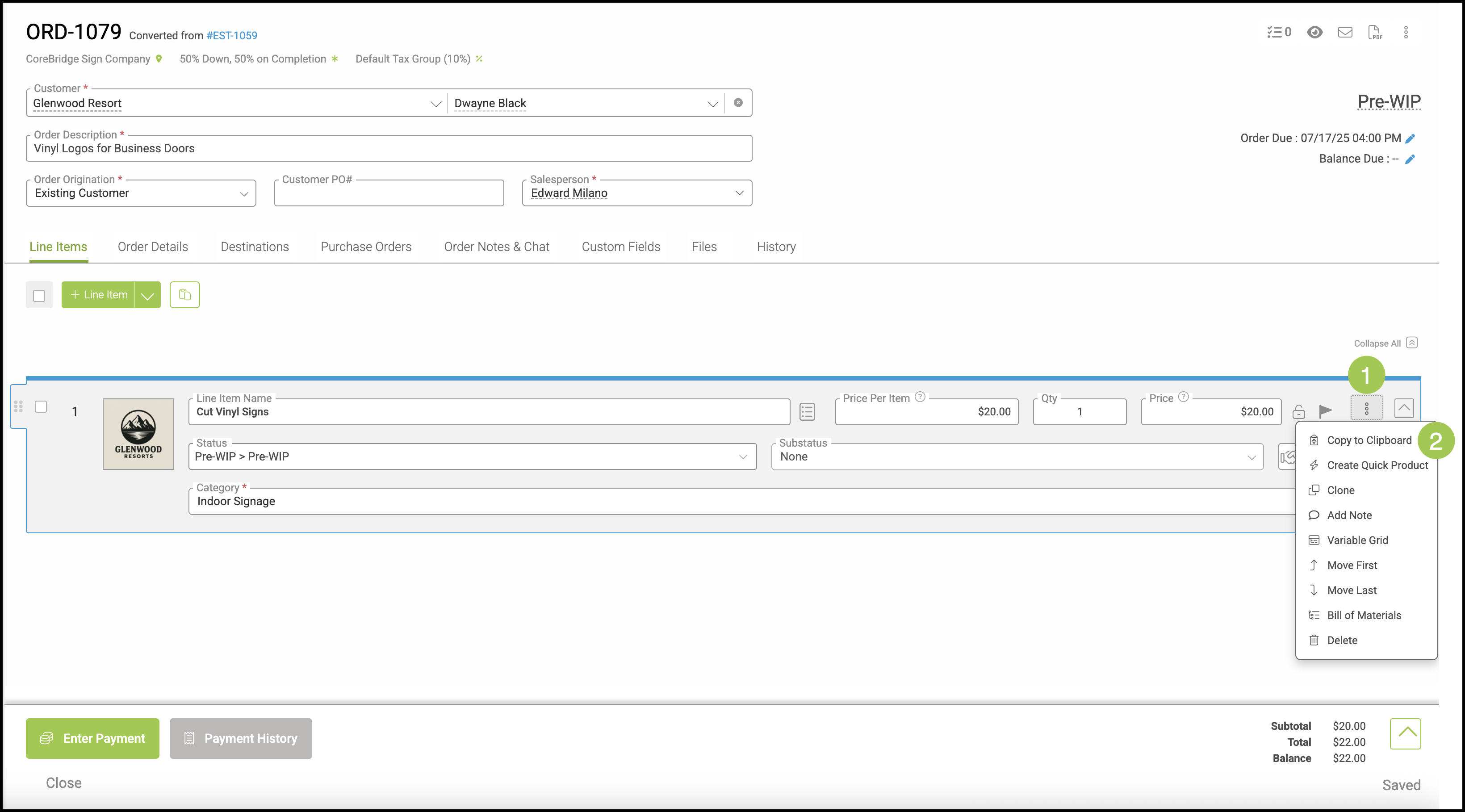Open line item details list icon
Viewport: 1465px width, 812px height.
tap(807, 411)
